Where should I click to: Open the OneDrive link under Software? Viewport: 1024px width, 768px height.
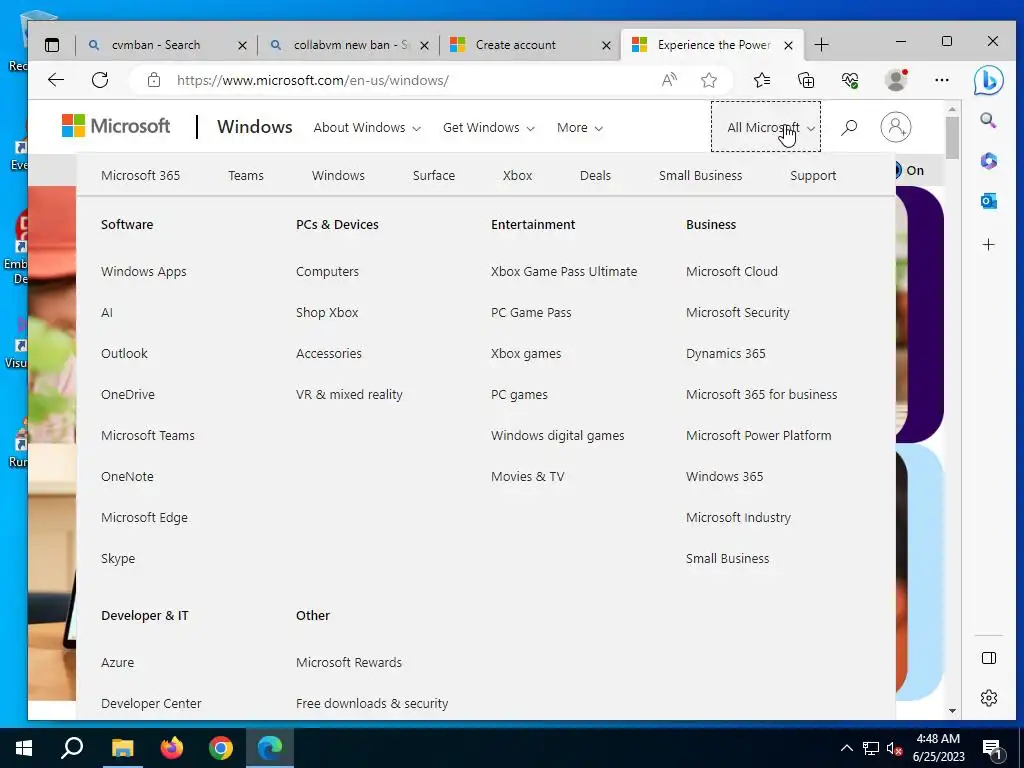(128, 394)
